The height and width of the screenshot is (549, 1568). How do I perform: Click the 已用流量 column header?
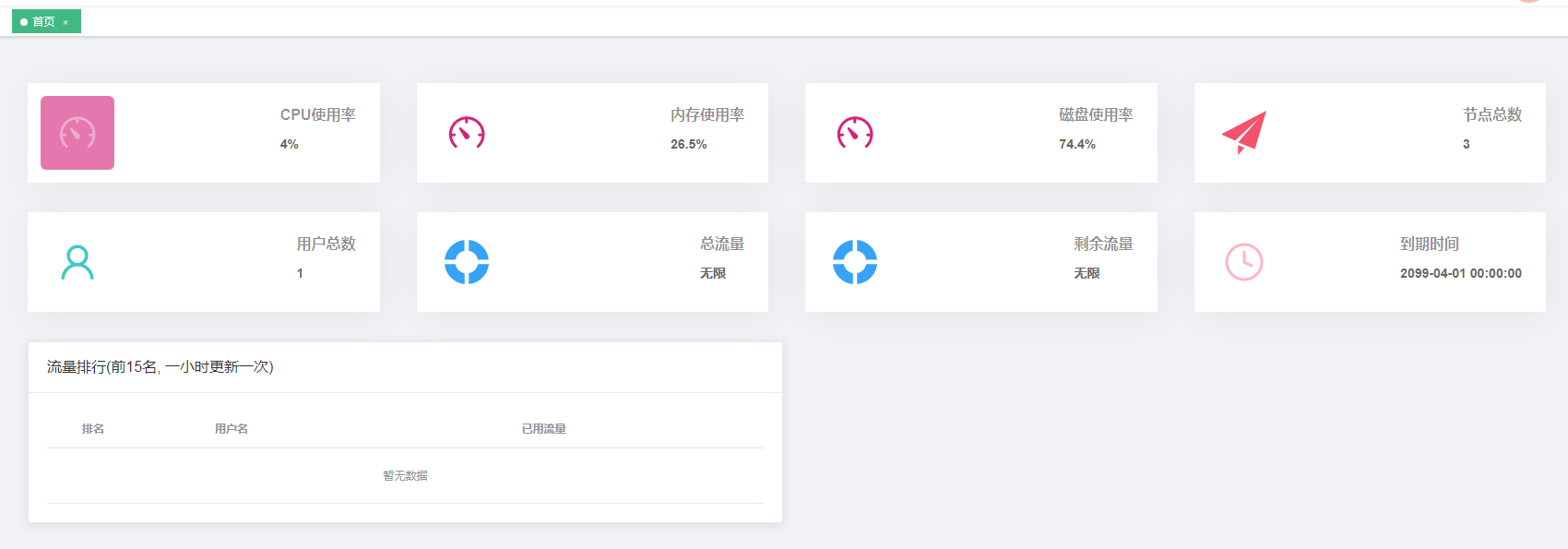[x=544, y=429]
